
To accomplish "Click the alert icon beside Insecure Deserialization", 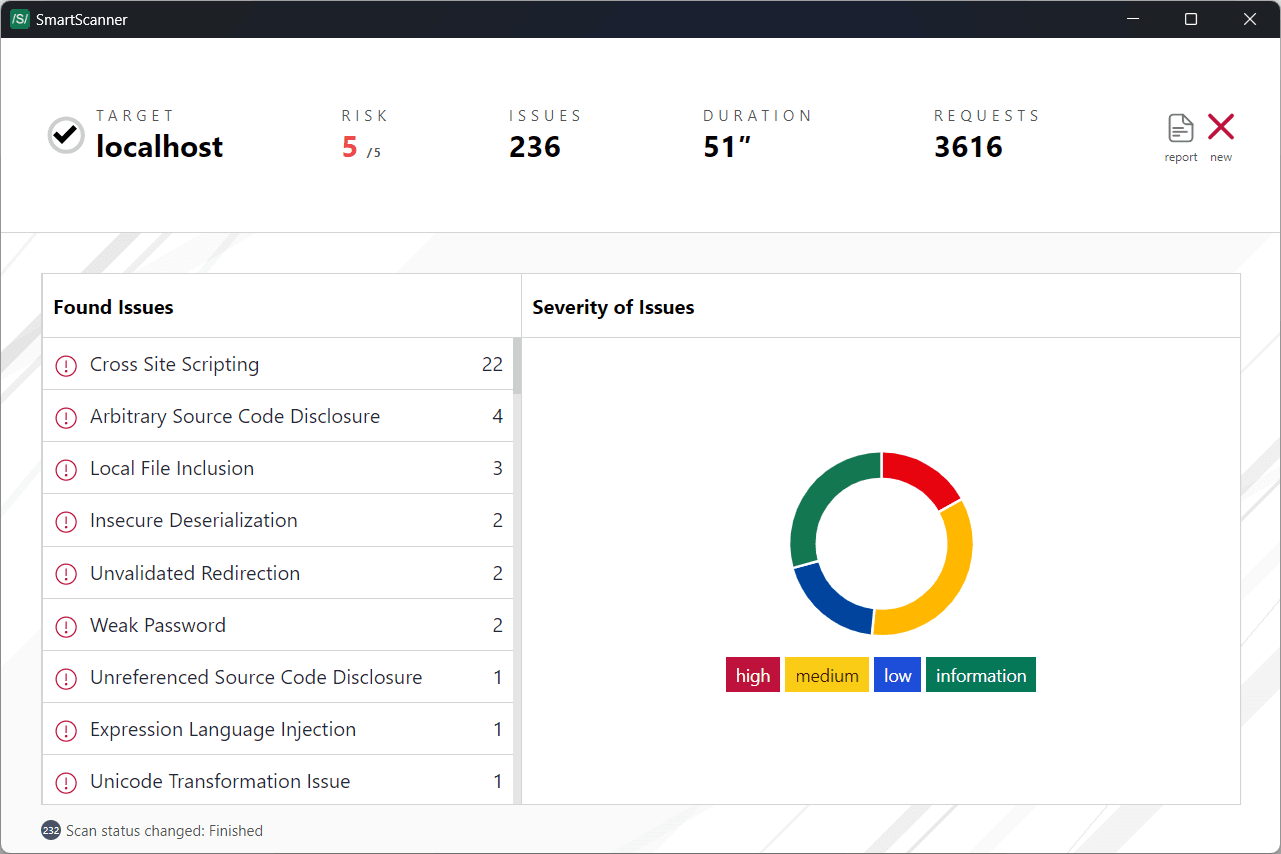I will (66, 521).
